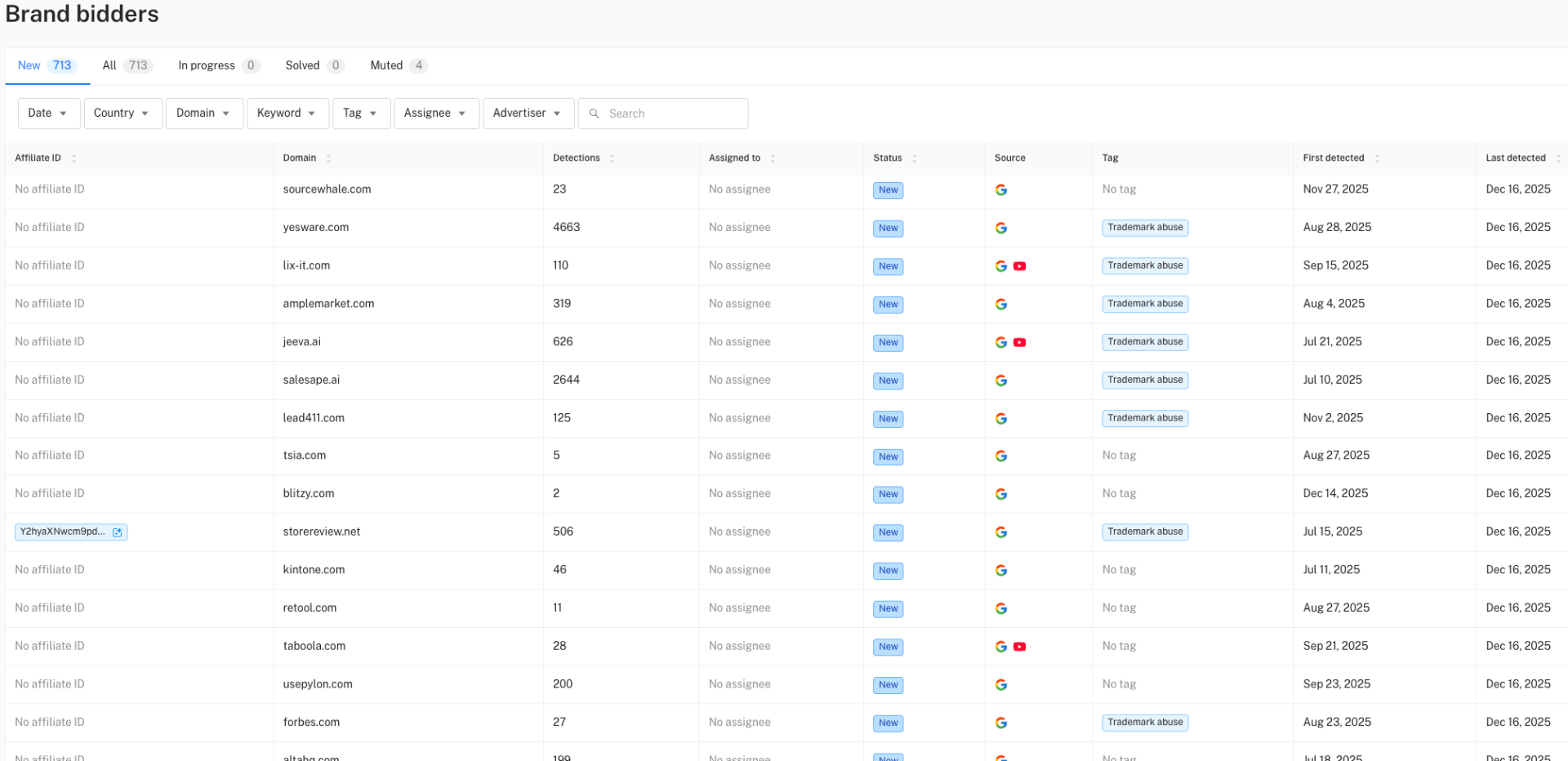Screen dimensions: 1568x761
Task: Open the Tag filter dropdown
Action: (x=362, y=113)
